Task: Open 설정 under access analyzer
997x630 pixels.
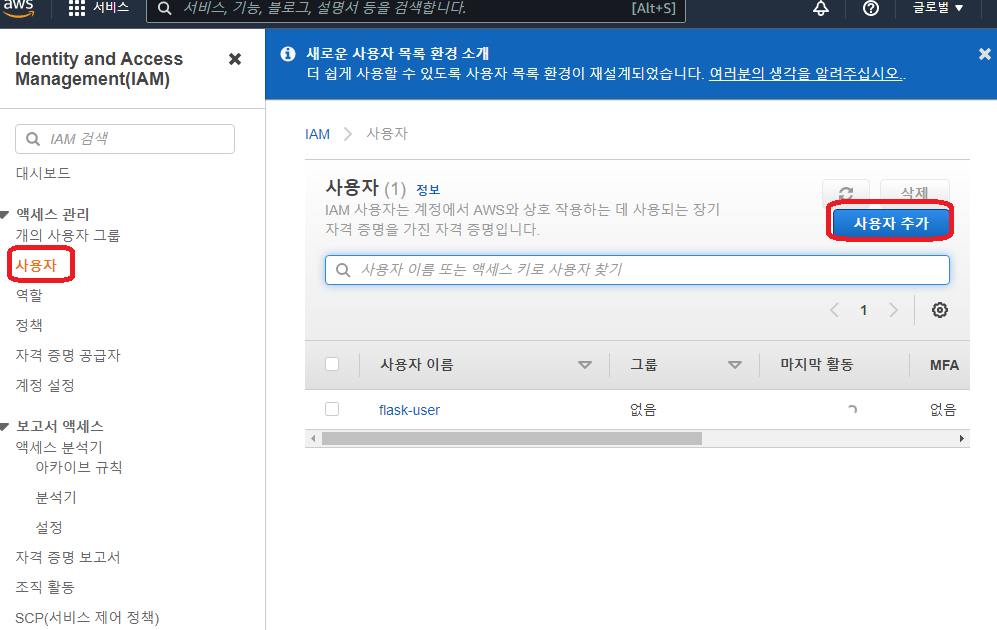Action: (x=48, y=527)
